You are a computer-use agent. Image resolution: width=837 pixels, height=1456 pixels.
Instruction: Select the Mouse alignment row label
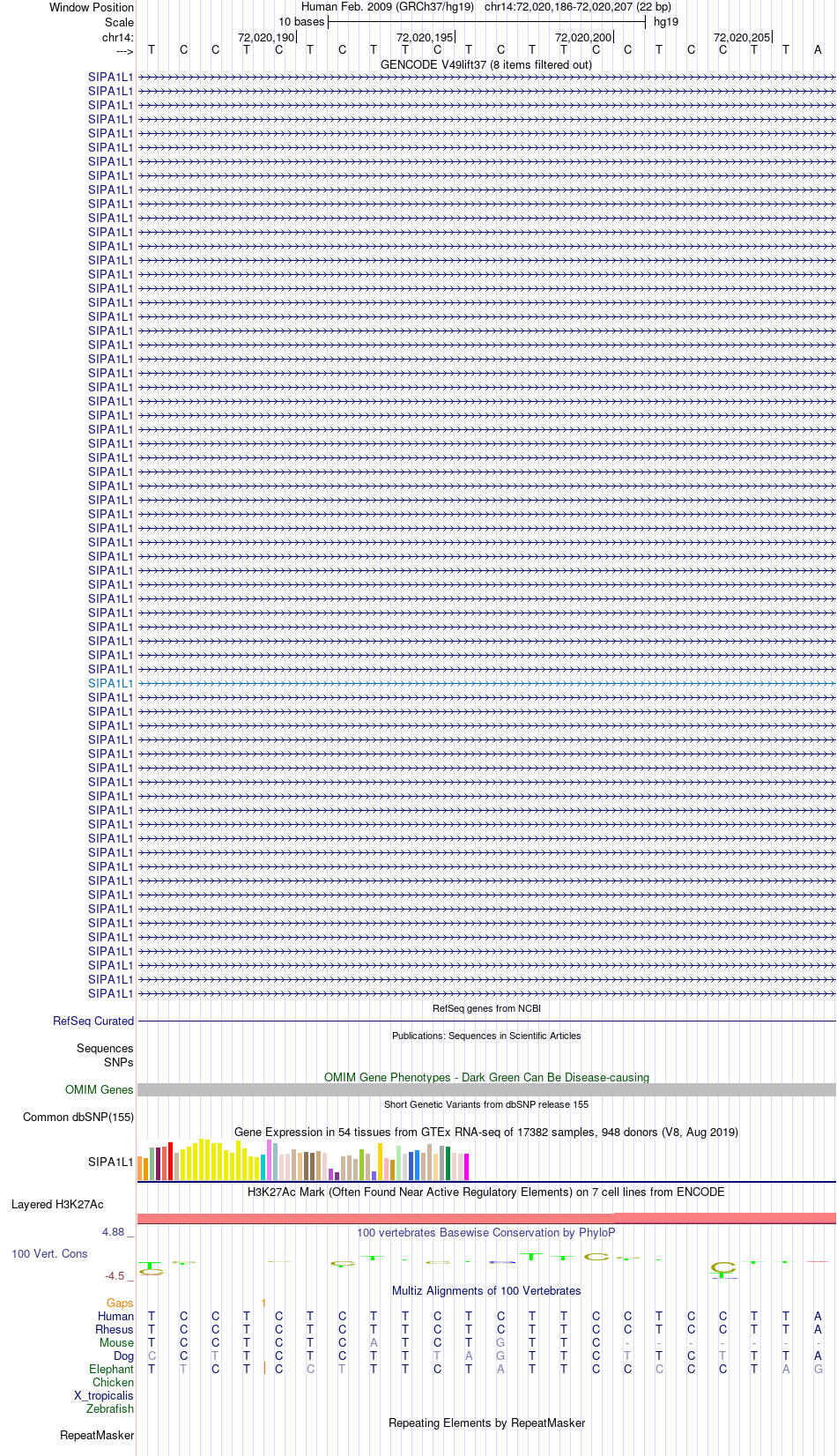[x=117, y=1342]
